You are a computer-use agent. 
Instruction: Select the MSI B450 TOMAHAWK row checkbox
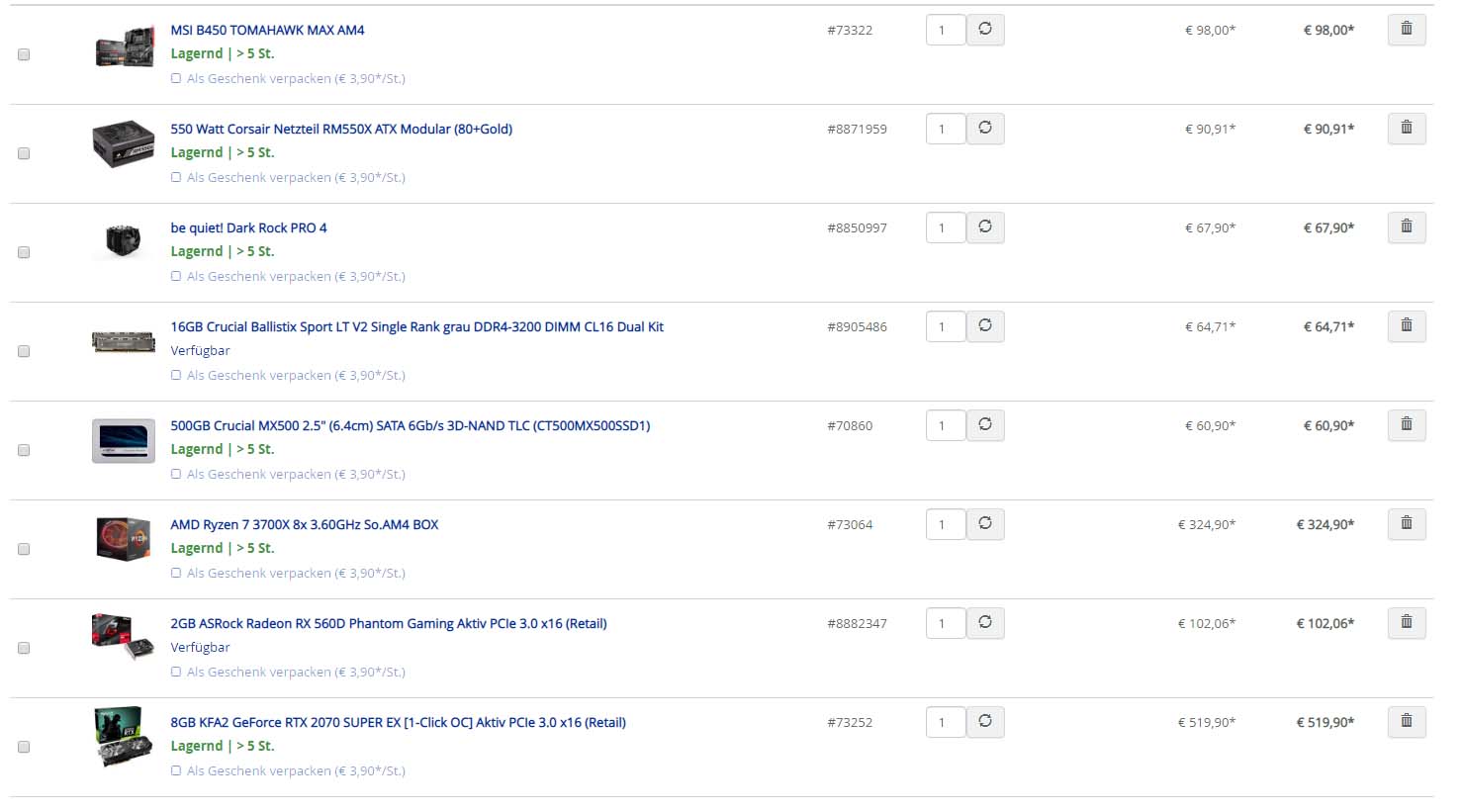(x=24, y=54)
